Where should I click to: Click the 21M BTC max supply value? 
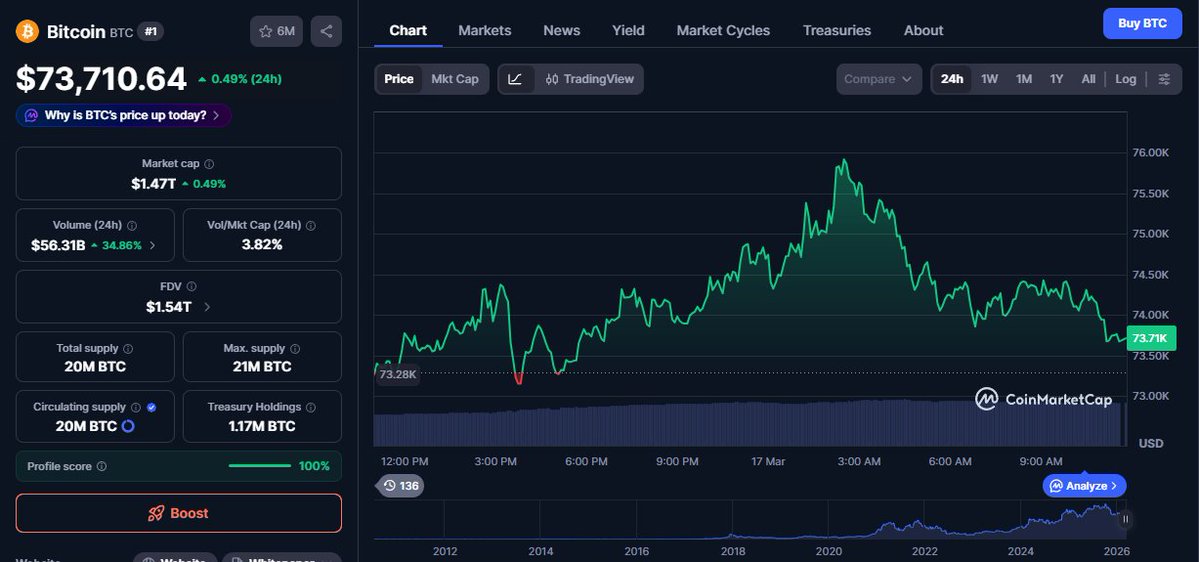pyautogui.click(x=262, y=367)
